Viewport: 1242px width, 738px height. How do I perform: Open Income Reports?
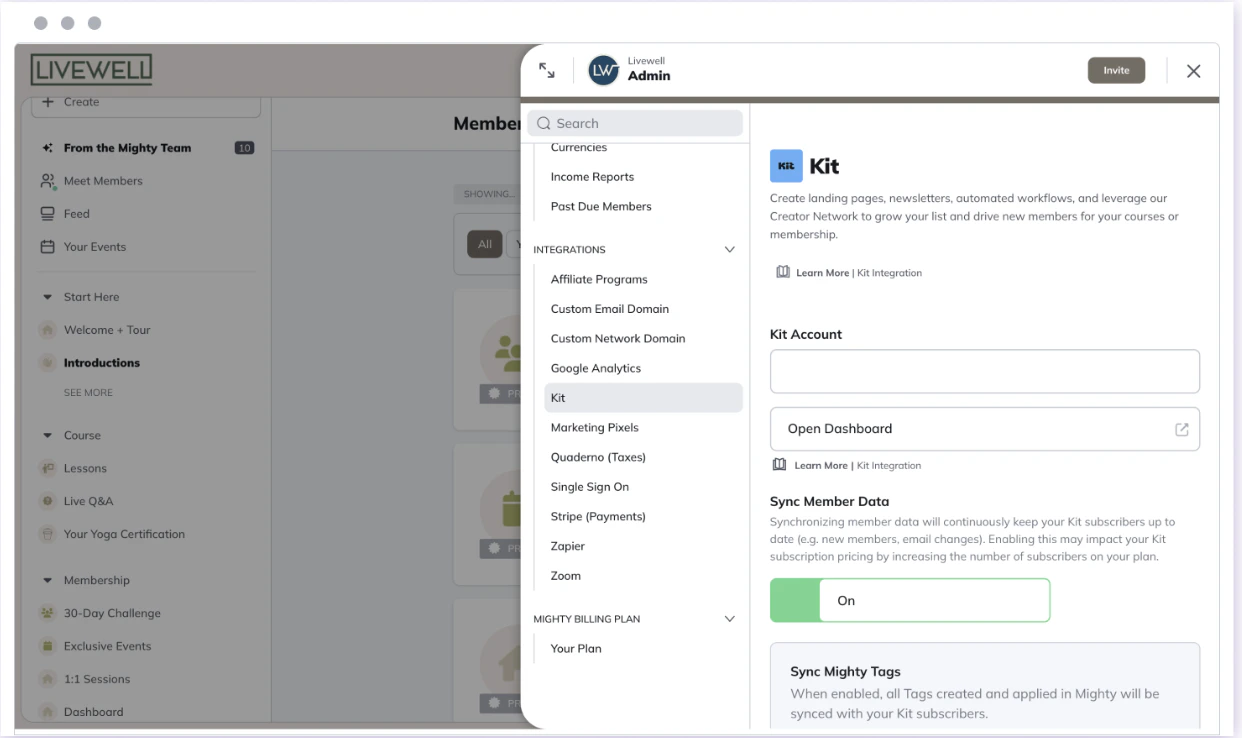(592, 177)
